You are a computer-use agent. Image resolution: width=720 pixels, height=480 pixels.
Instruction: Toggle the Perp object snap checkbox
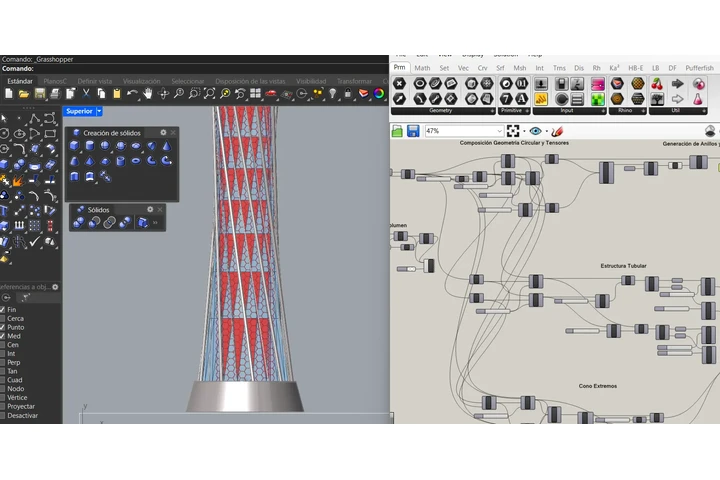pyautogui.click(x=3, y=362)
